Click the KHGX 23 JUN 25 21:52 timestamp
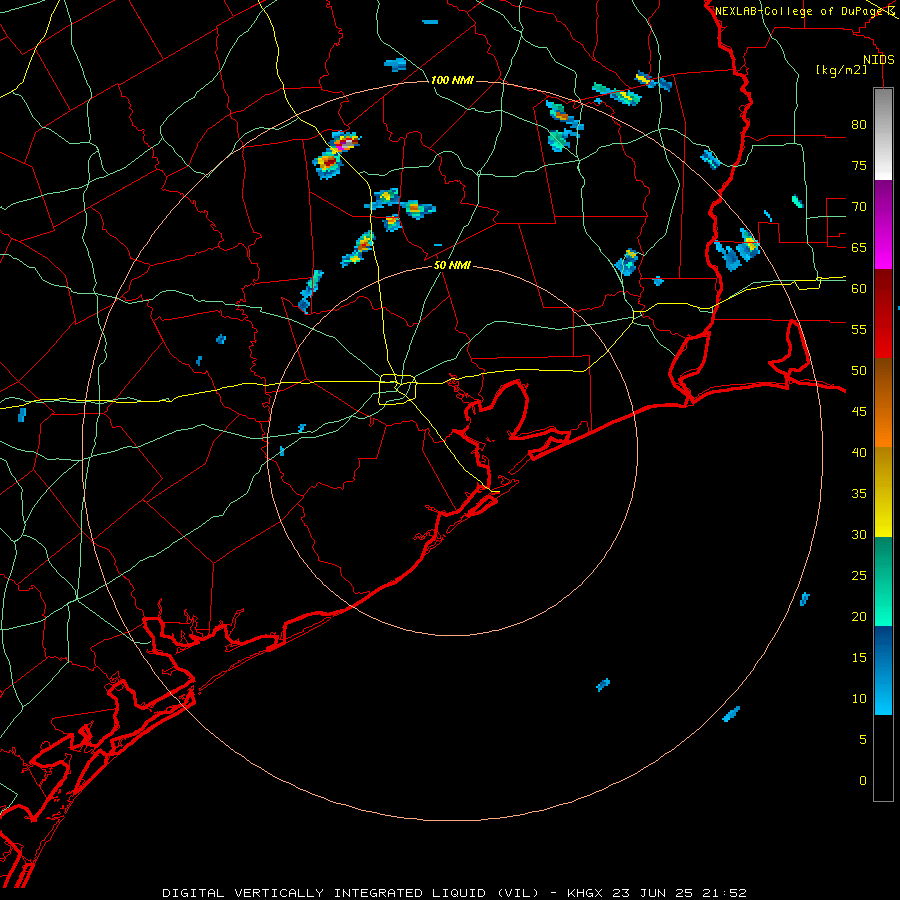The image size is (900, 900). click(657, 893)
